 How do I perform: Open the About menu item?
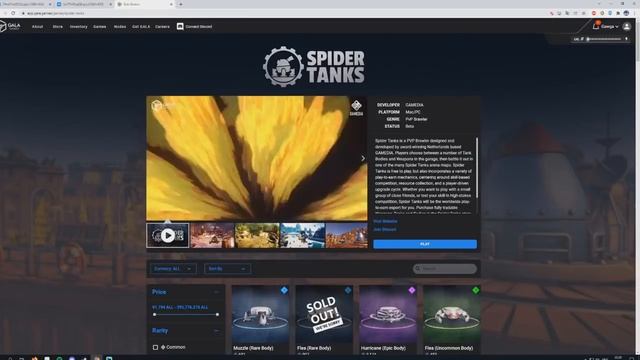[38, 27]
